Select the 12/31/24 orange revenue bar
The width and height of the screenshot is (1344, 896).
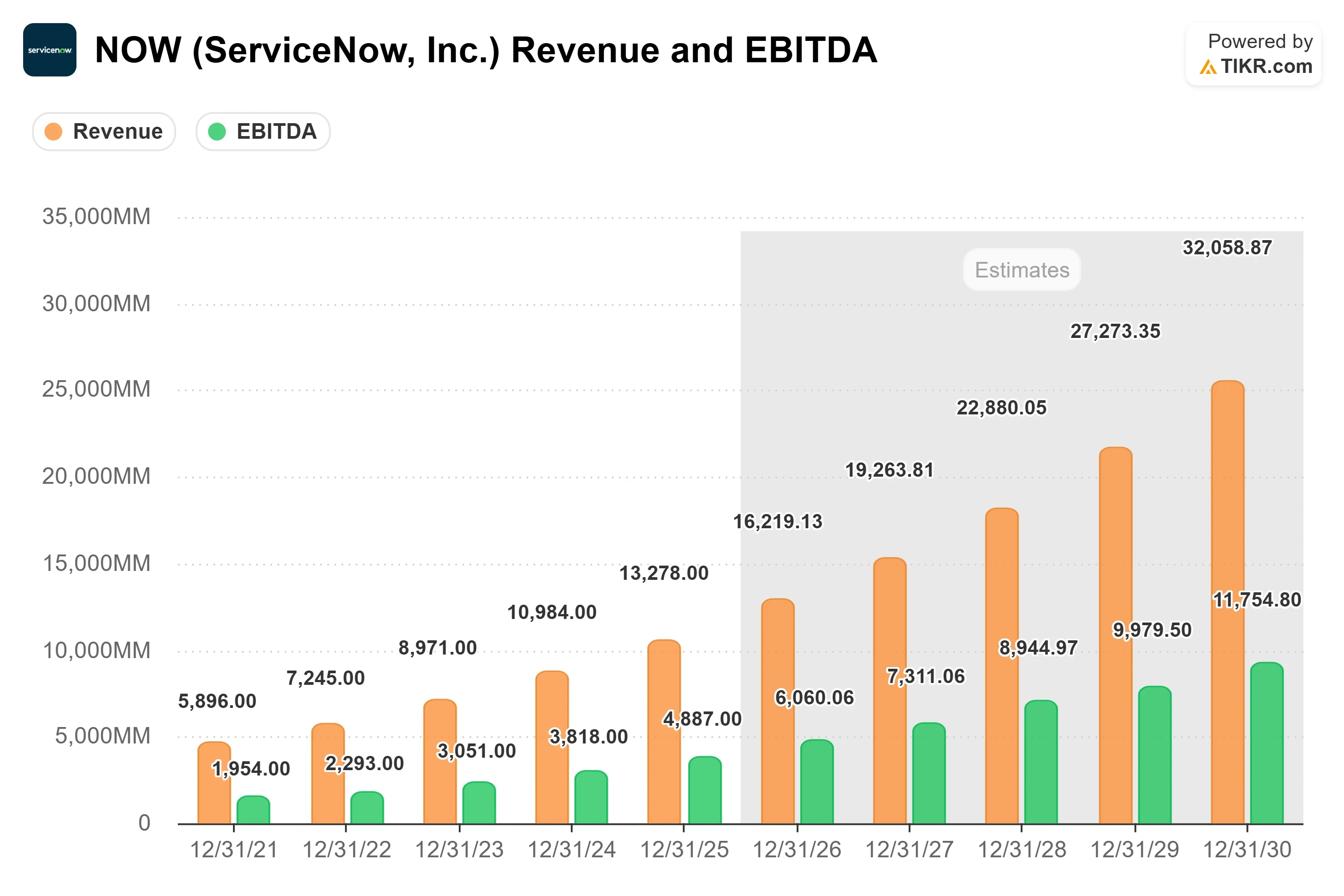point(552,747)
